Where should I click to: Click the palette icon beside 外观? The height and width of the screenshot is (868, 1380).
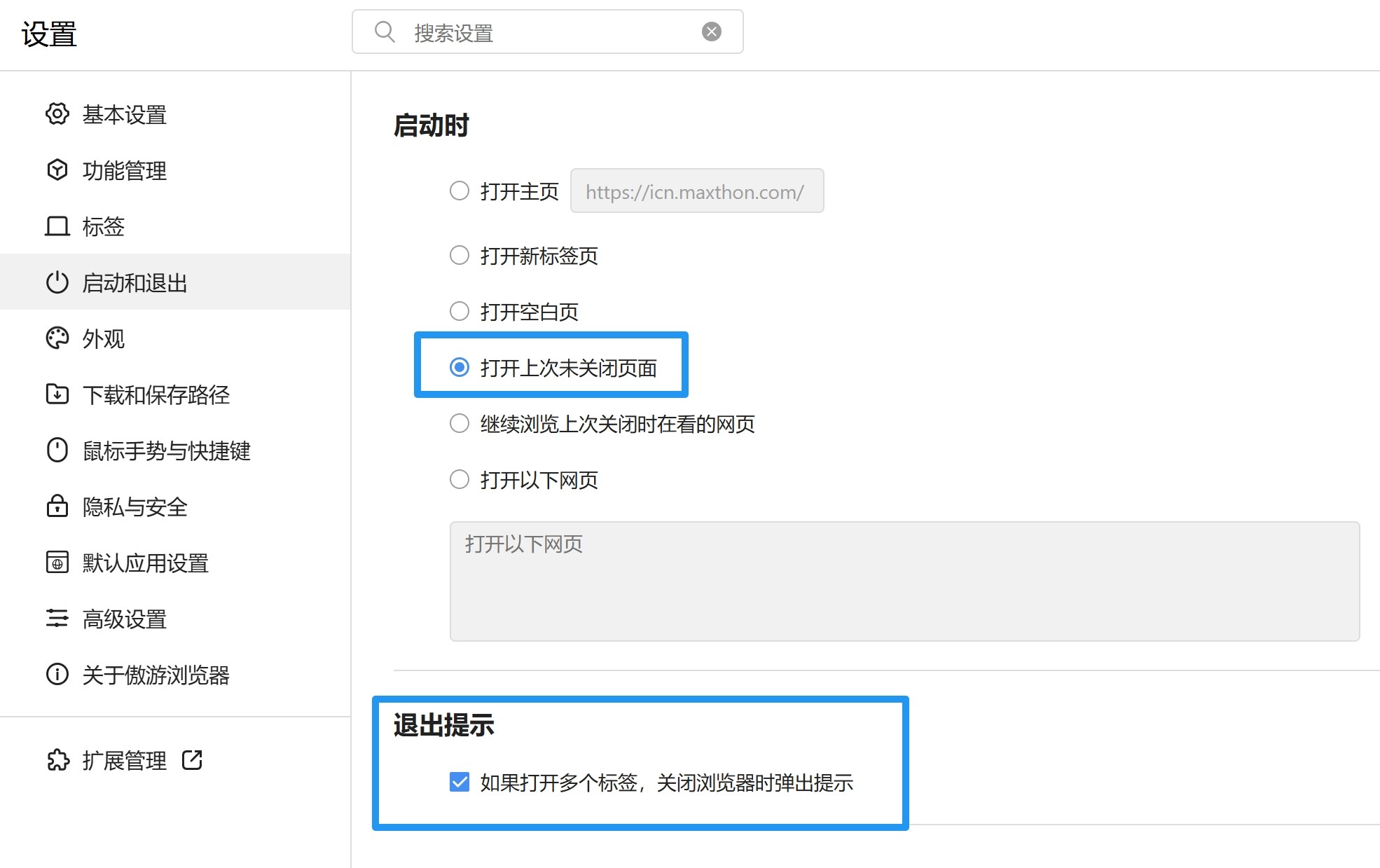pos(57,338)
